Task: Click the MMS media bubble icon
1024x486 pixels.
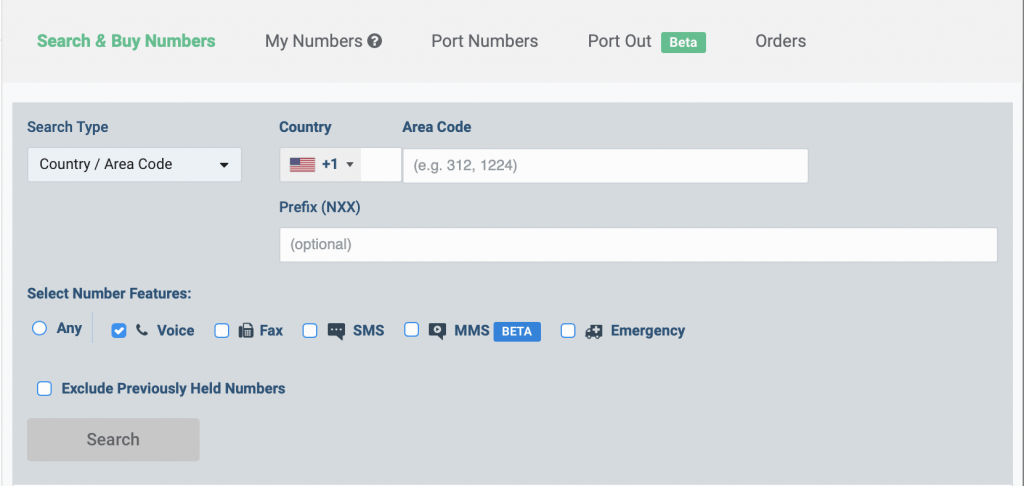Action: tap(438, 331)
